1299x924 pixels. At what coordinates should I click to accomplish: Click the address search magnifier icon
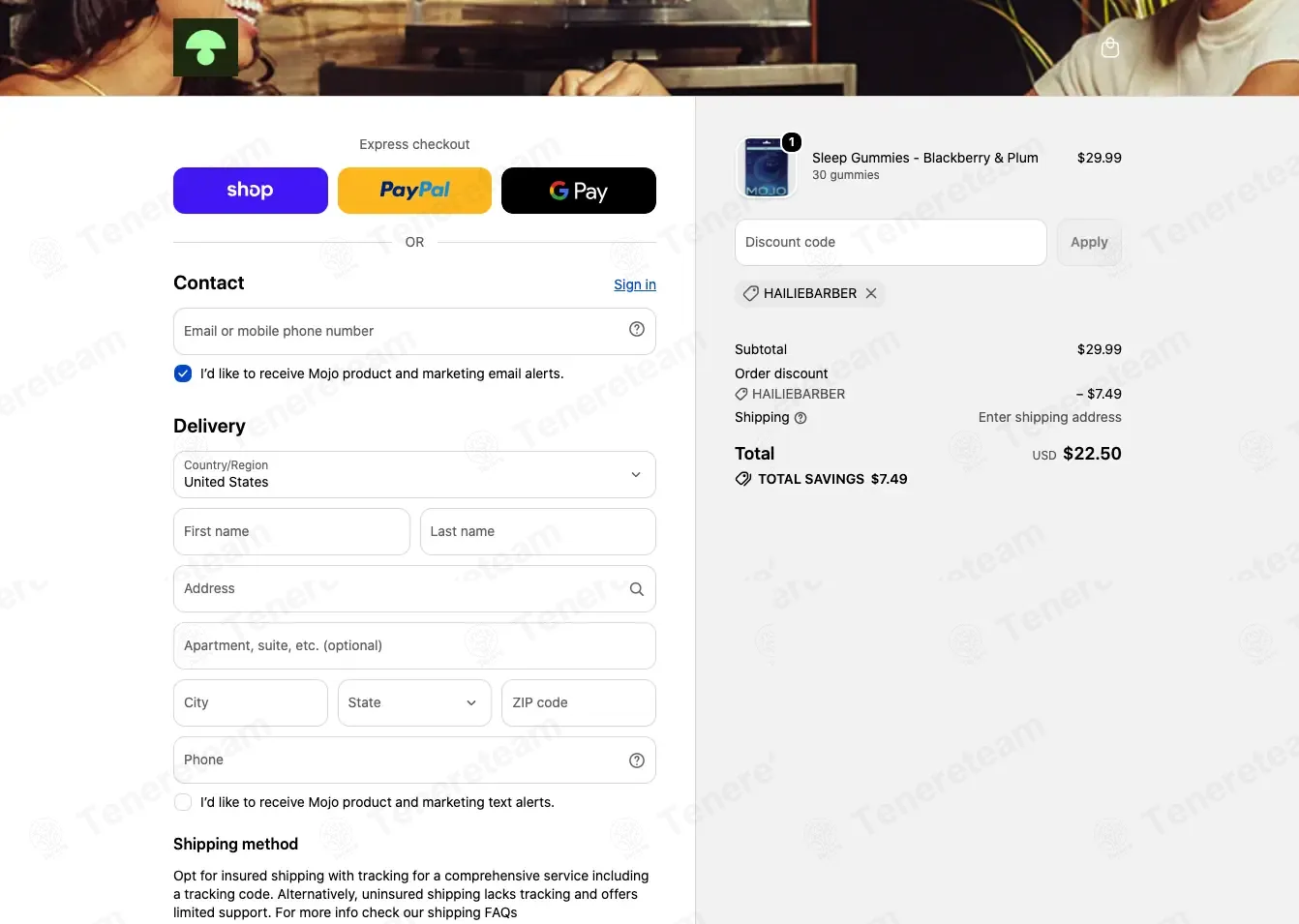click(x=637, y=589)
